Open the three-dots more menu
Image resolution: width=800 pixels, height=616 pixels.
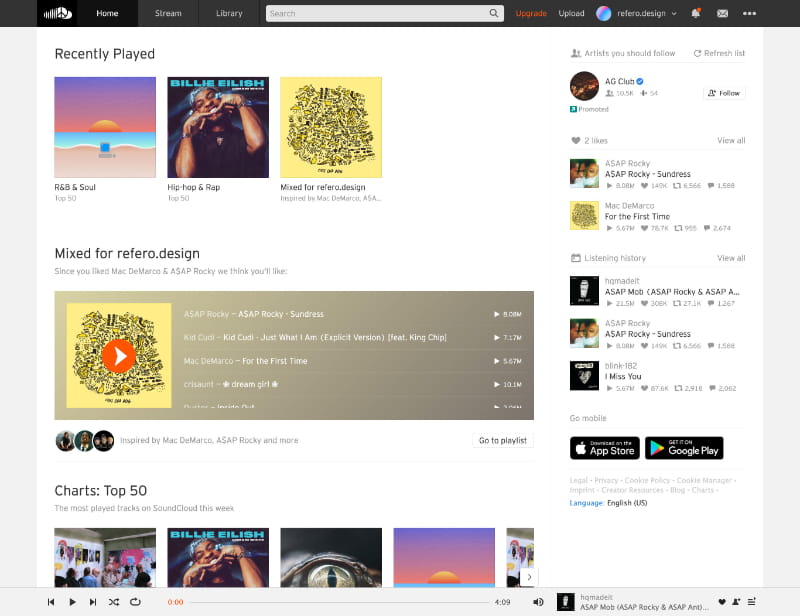[749, 14]
